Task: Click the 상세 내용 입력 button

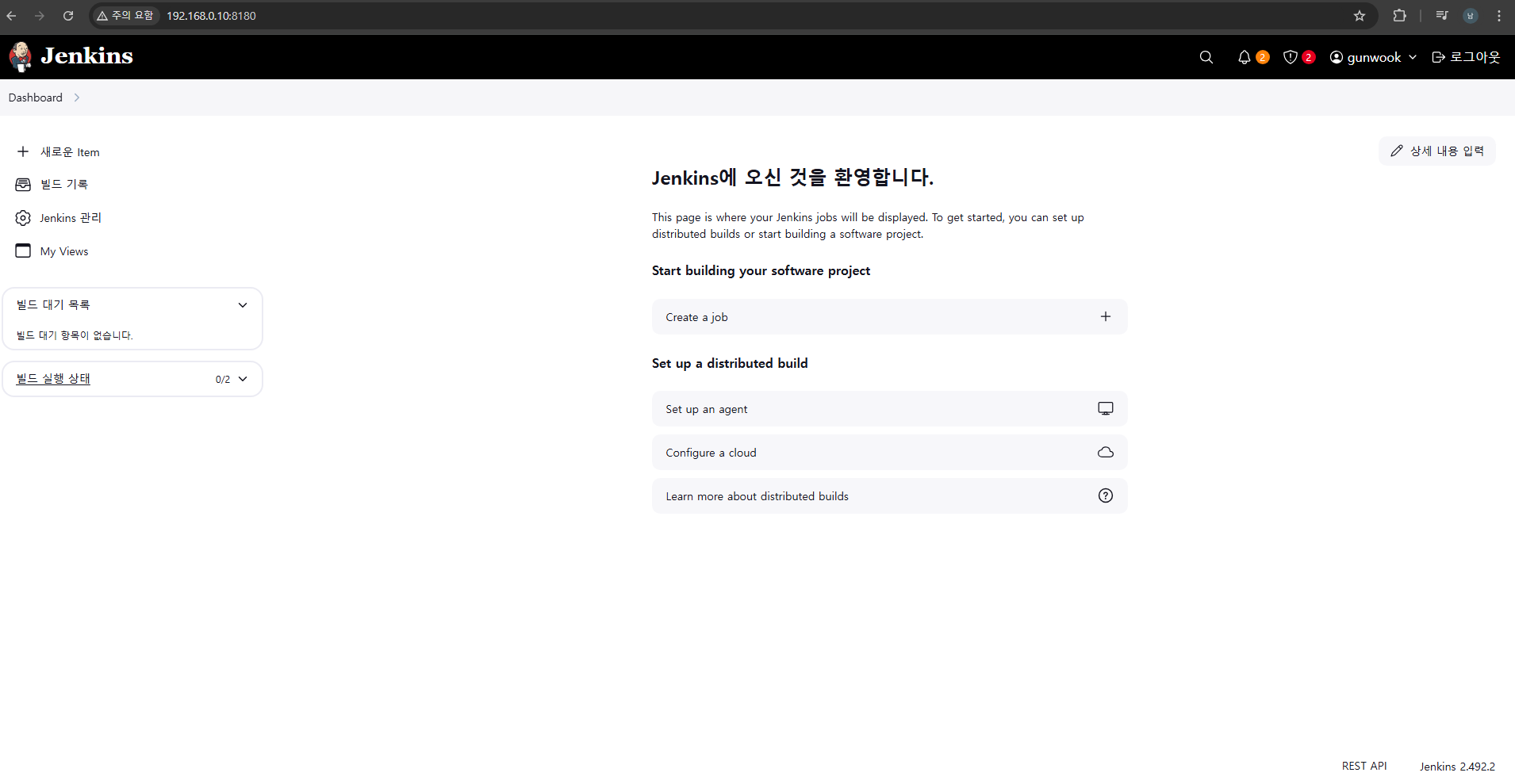Action: [x=1436, y=151]
